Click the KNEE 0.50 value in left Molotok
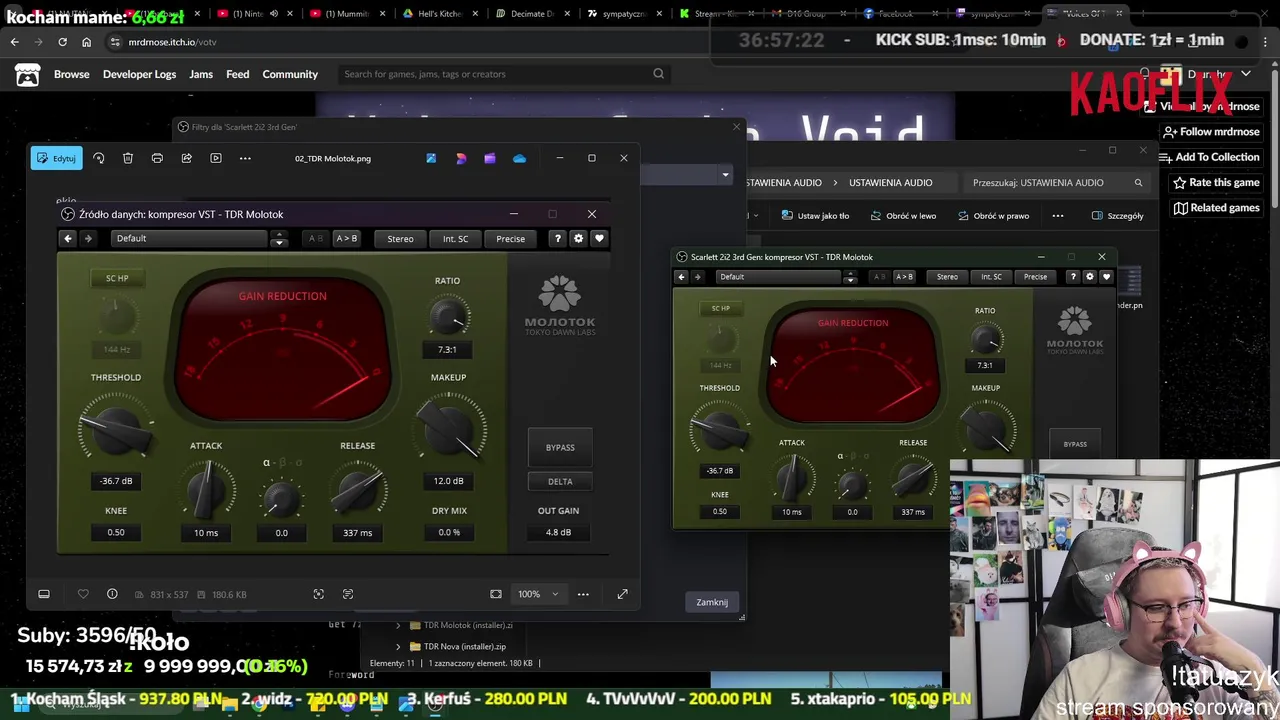Image resolution: width=1280 pixels, height=720 pixels. click(x=116, y=532)
